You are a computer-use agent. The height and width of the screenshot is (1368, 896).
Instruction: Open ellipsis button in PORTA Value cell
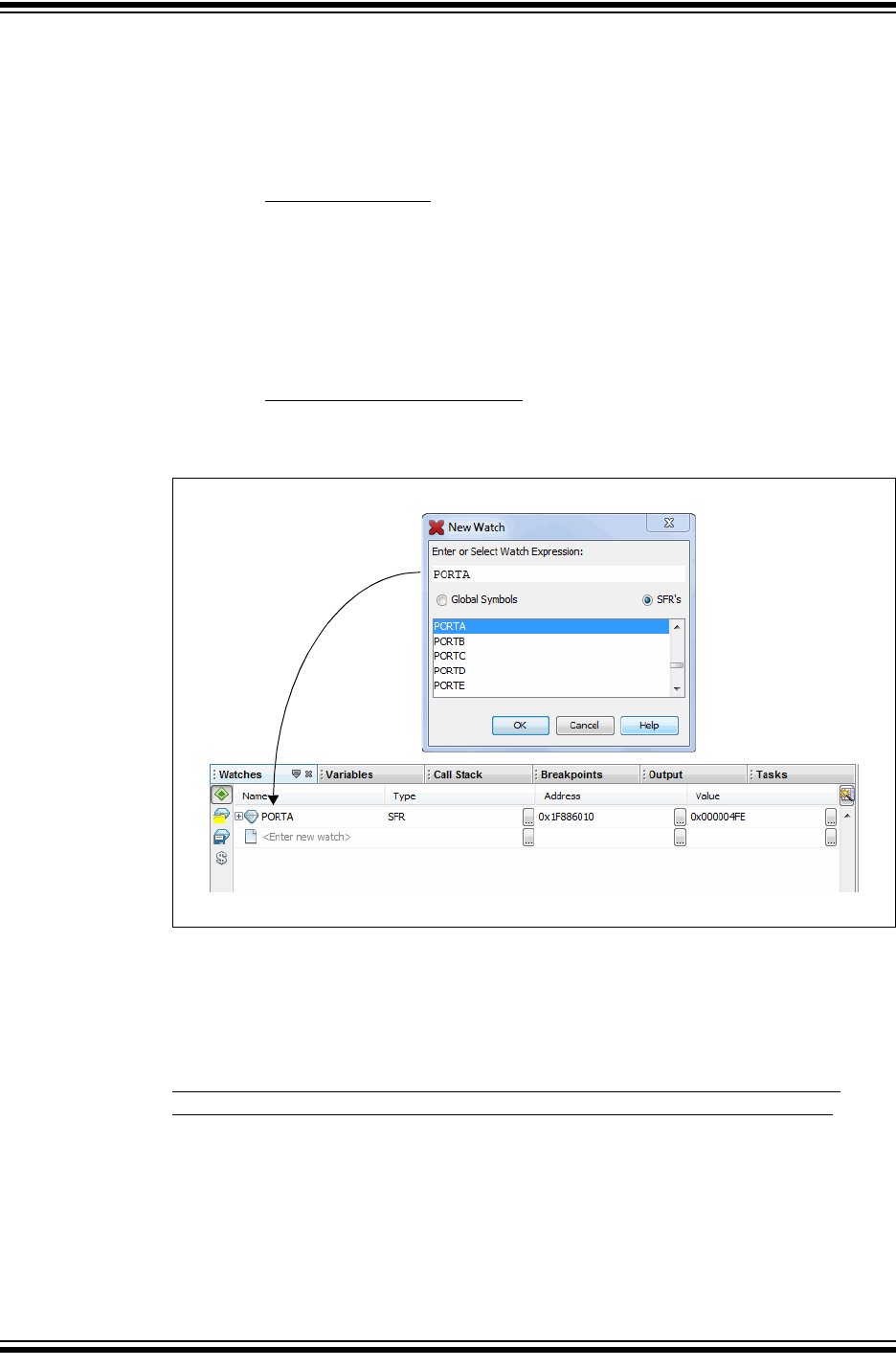click(x=831, y=817)
